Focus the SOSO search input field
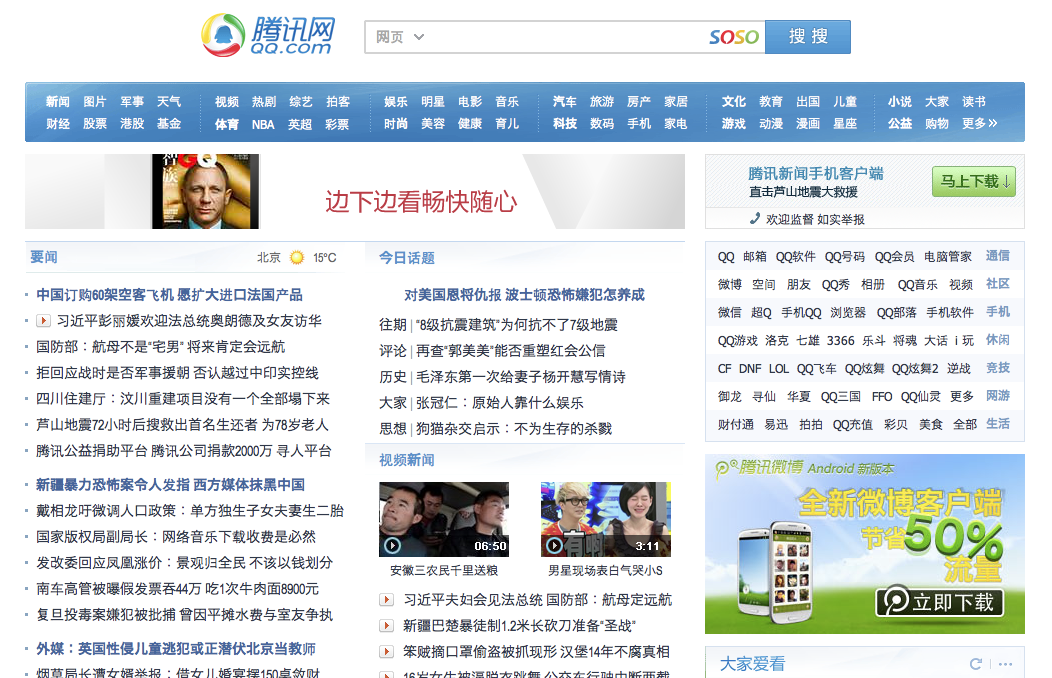This screenshot has height=678, width=1052. pyautogui.click(x=565, y=37)
